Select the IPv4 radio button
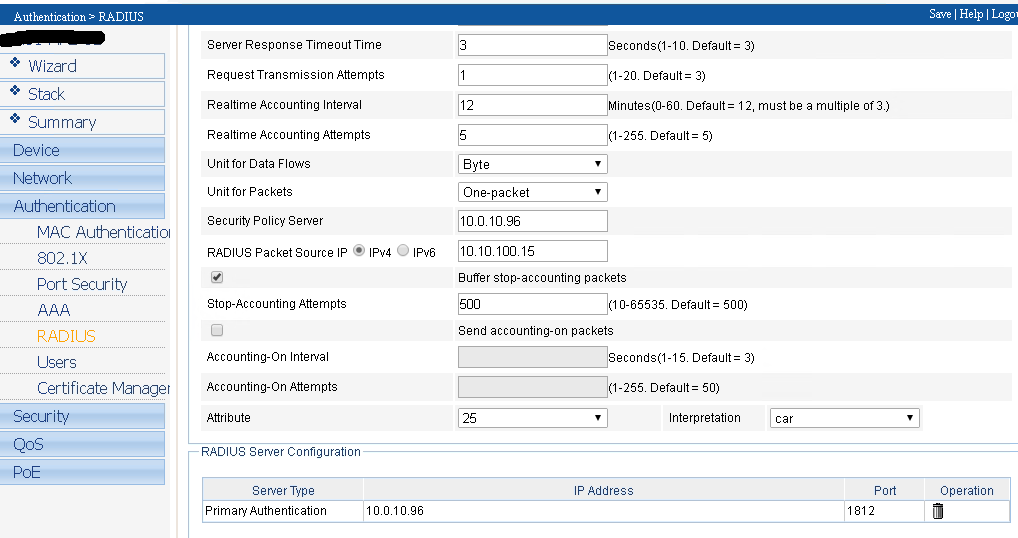The height and width of the screenshot is (538, 1018). point(359,251)
